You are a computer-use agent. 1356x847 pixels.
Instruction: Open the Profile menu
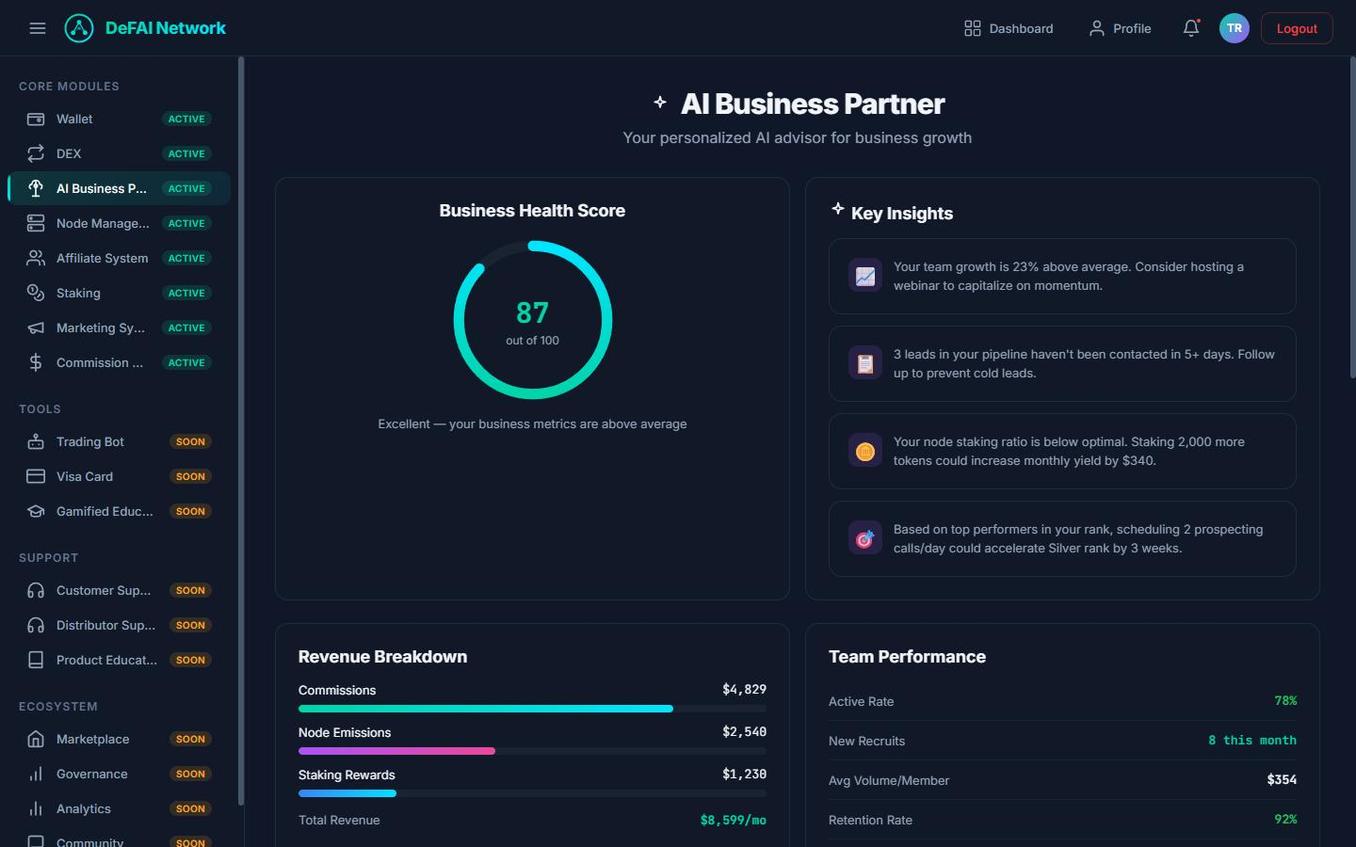(x=1119, y=28)
